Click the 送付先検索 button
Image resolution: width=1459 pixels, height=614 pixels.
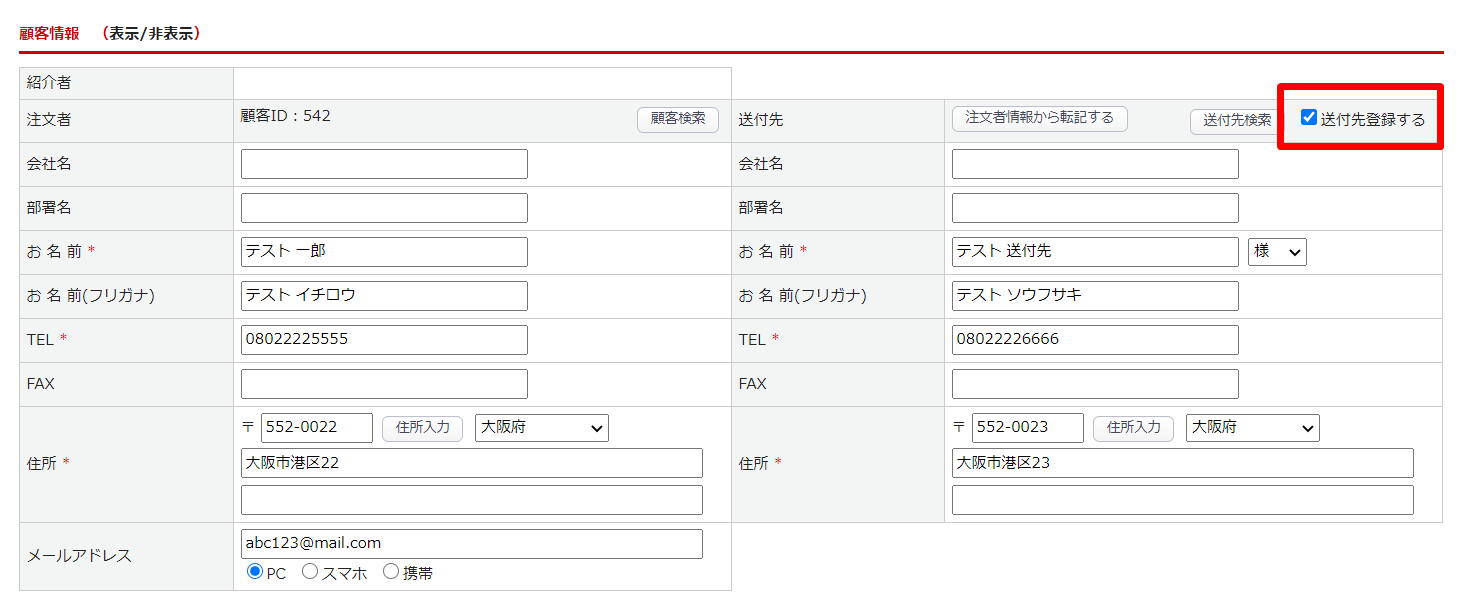click(1236, 121)
